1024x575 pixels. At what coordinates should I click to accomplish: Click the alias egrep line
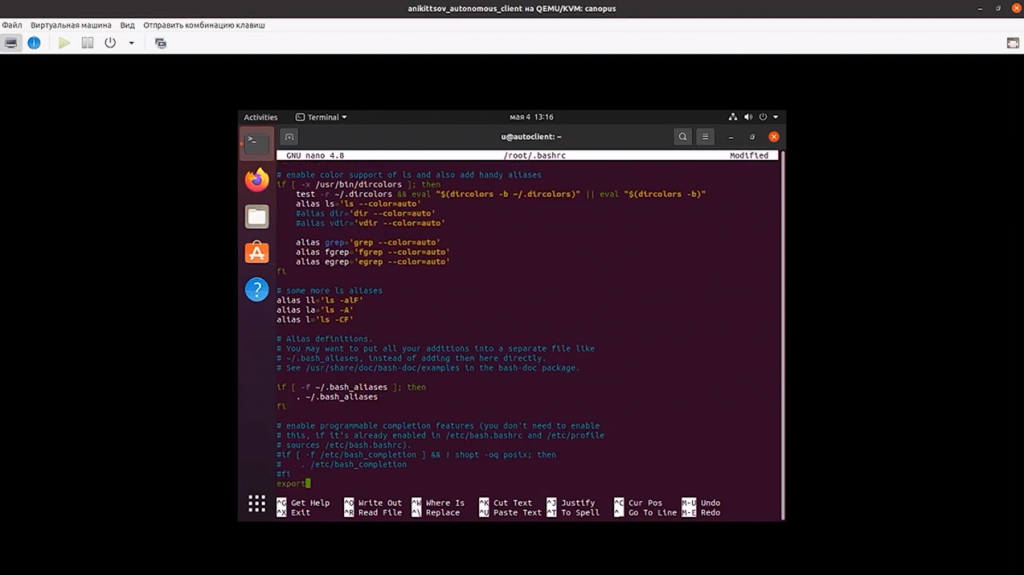[x=372, y=261]
